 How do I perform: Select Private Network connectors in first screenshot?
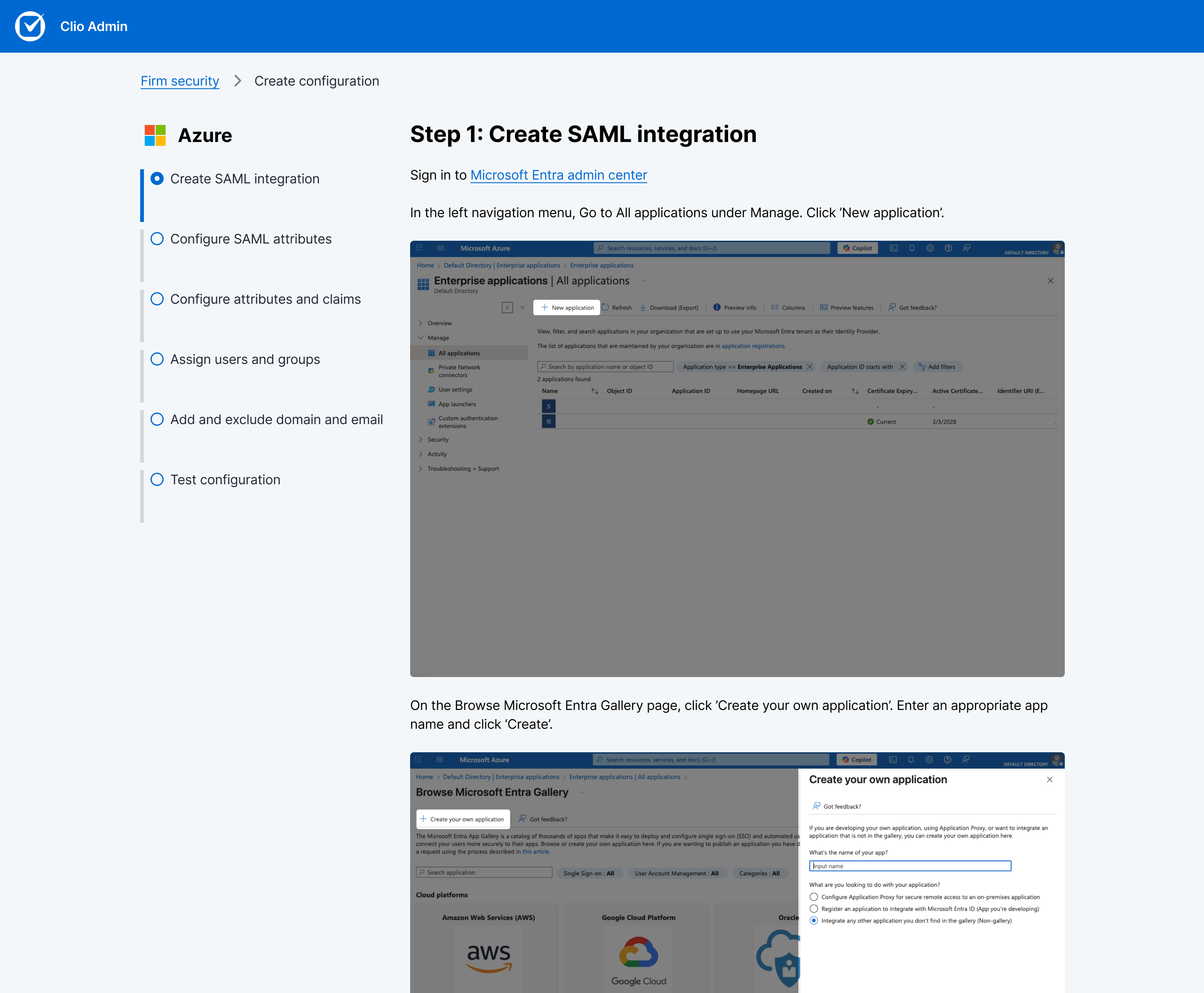[x=459, y=371]
